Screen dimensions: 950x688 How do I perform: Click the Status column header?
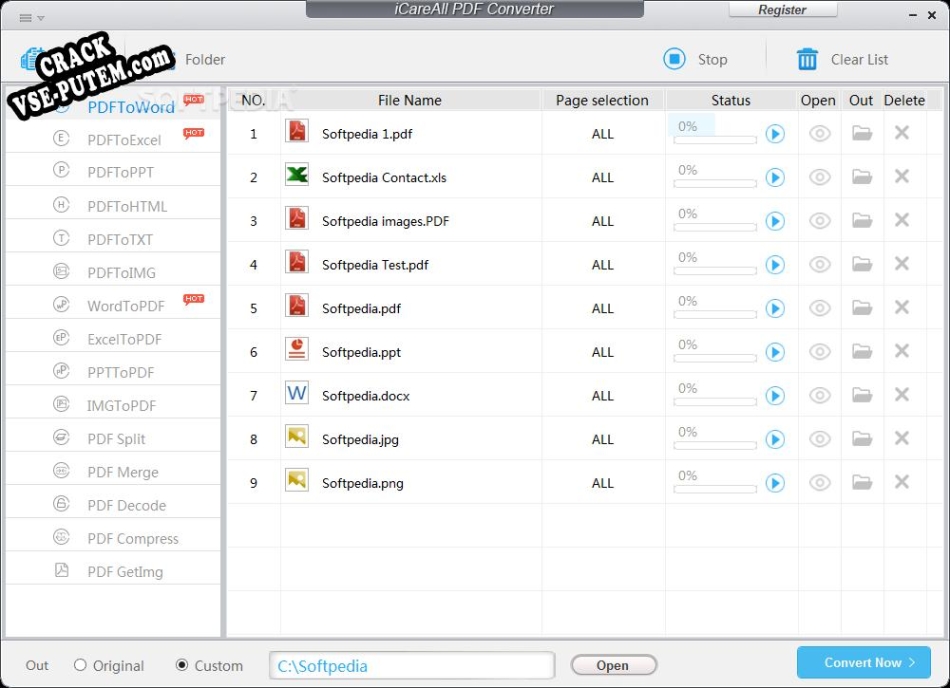pos(731,100)
